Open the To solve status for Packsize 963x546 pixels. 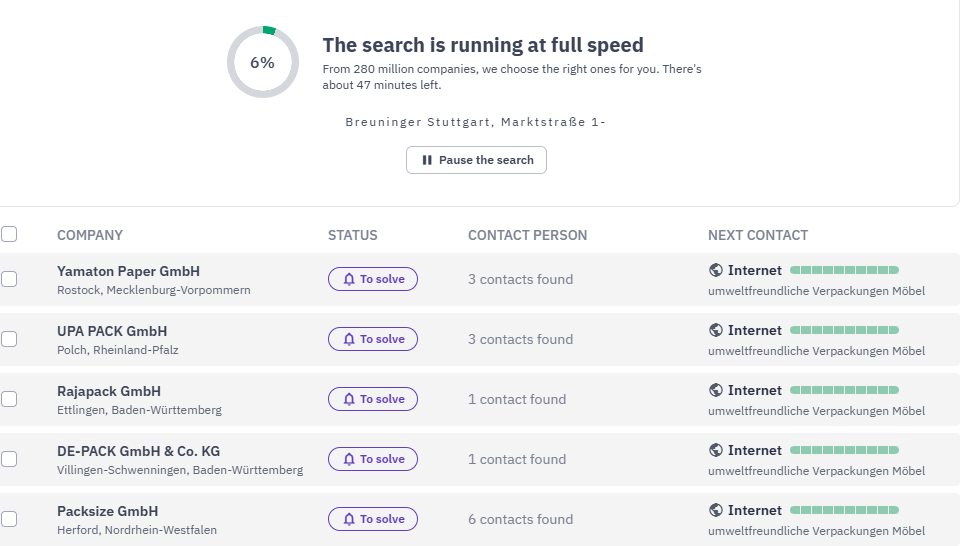373,519
